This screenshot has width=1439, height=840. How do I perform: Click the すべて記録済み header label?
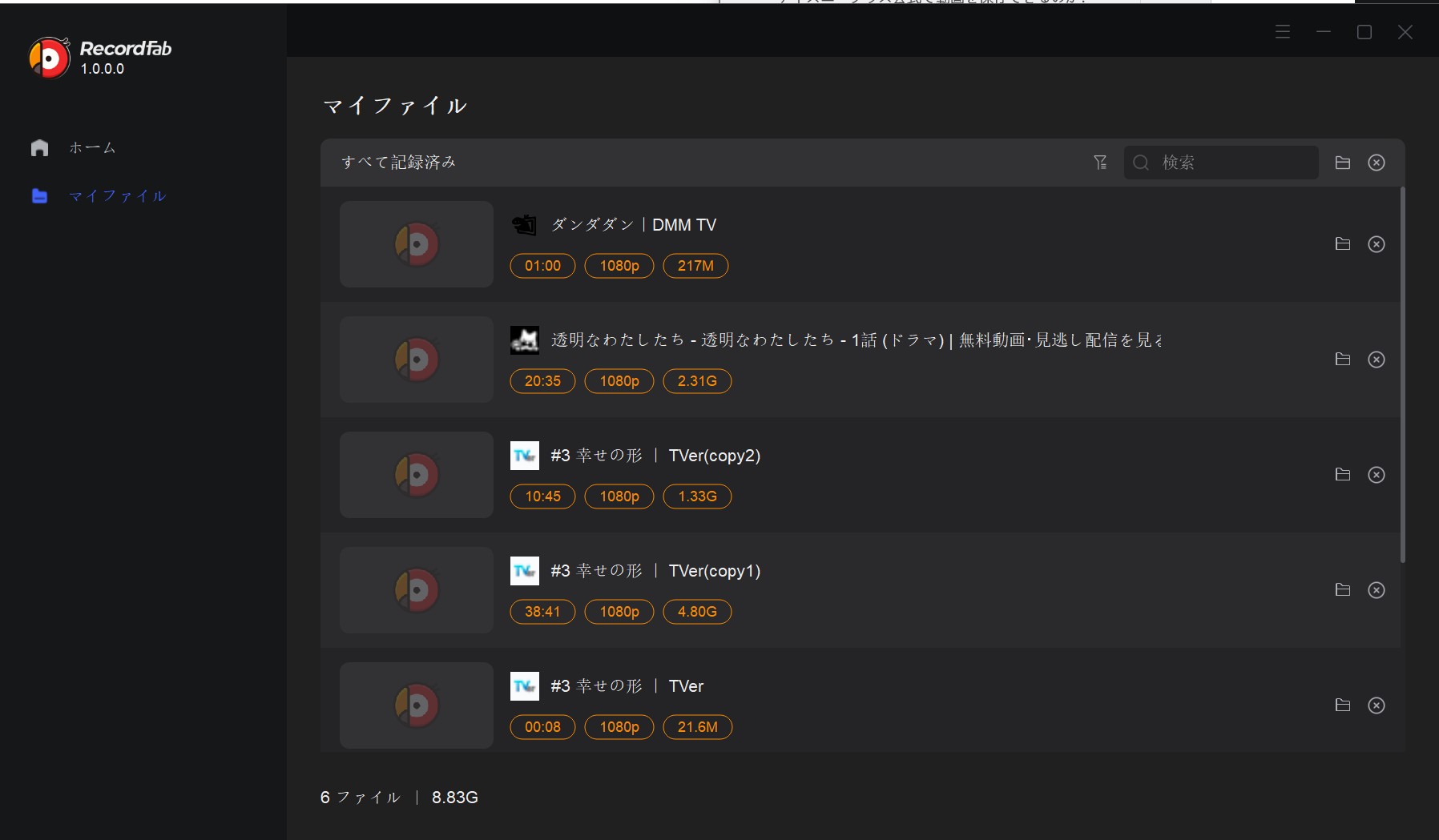click(398, 163)
